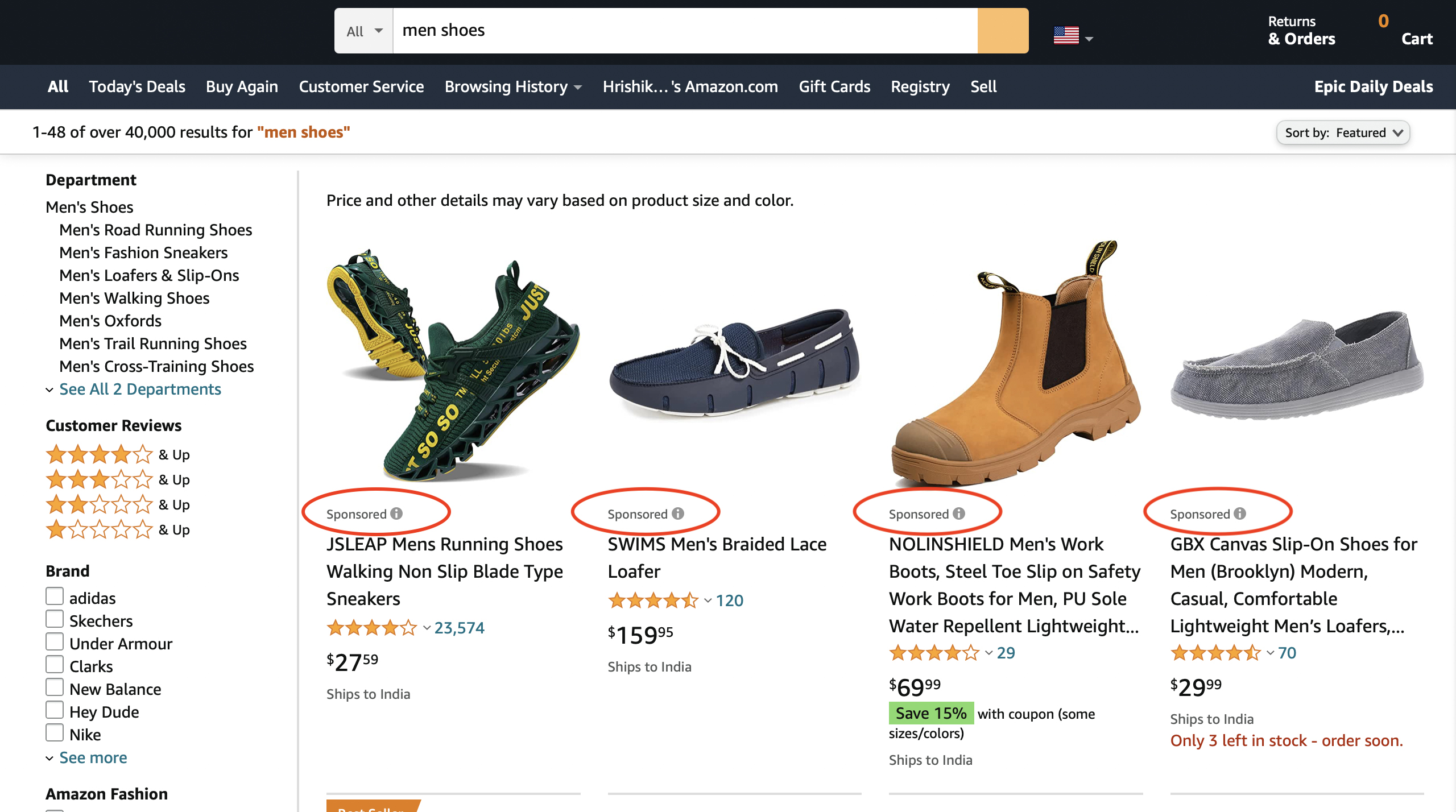Click the NOLINSHIELD work boot product image
The image size is (1456, 812).
click(1016, 364)
